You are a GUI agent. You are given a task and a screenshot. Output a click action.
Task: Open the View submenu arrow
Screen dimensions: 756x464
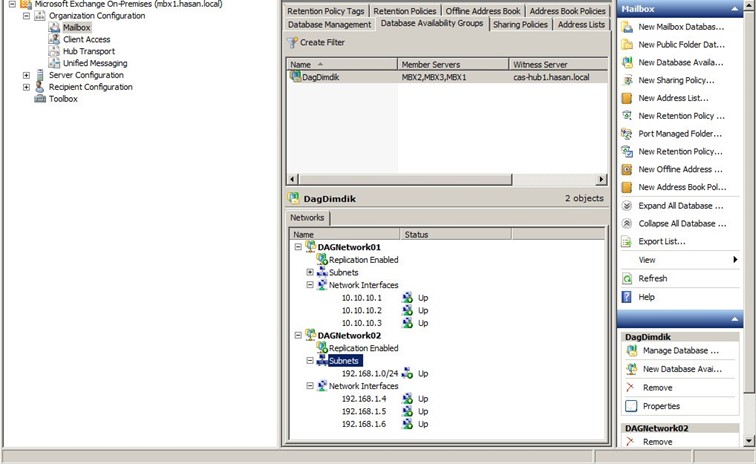tap(735, 259)
